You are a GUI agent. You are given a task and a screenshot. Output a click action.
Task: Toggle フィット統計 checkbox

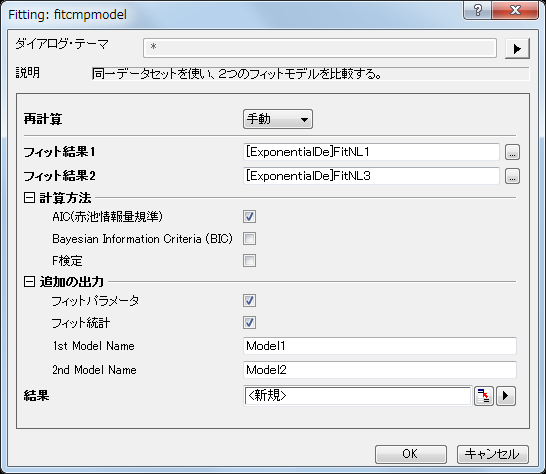tap(249, 323)
